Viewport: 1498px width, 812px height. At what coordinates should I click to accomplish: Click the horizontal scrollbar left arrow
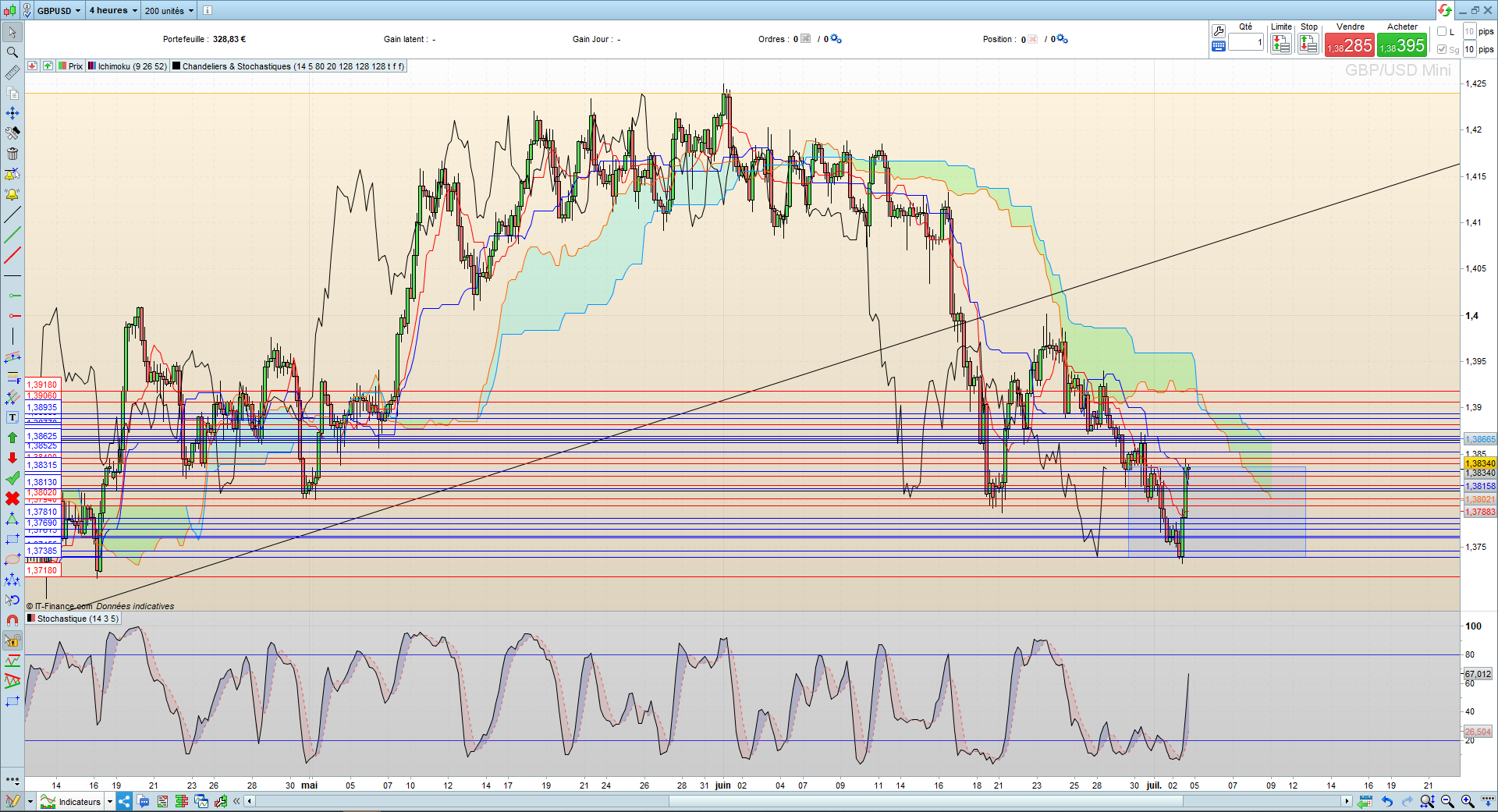250,801
